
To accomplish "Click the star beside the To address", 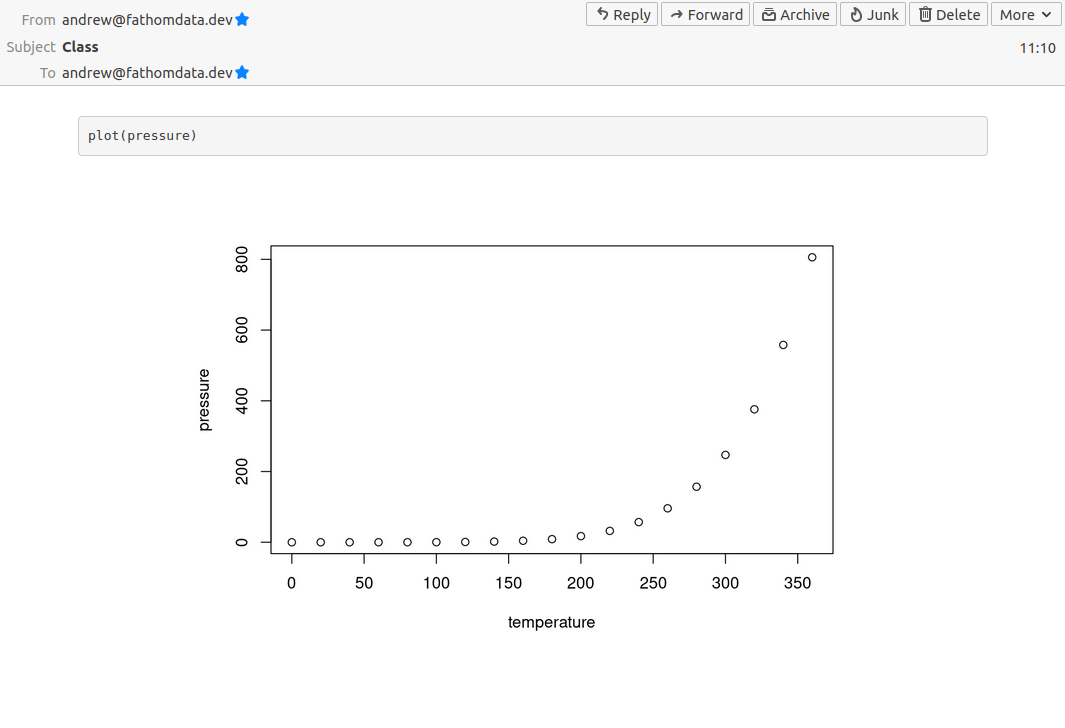I will 242,73.
